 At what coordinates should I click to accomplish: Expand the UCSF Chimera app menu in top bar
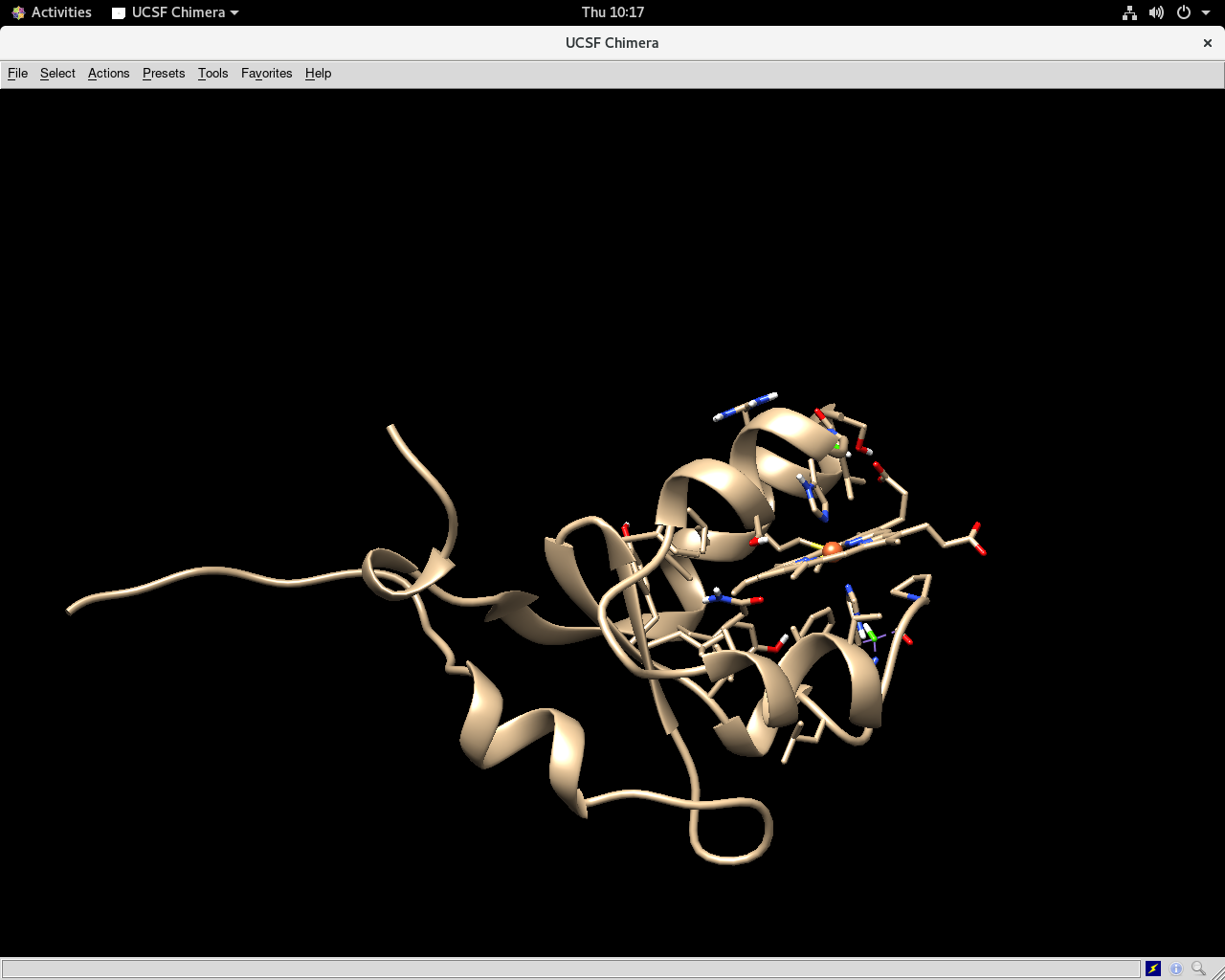[176, 12]
